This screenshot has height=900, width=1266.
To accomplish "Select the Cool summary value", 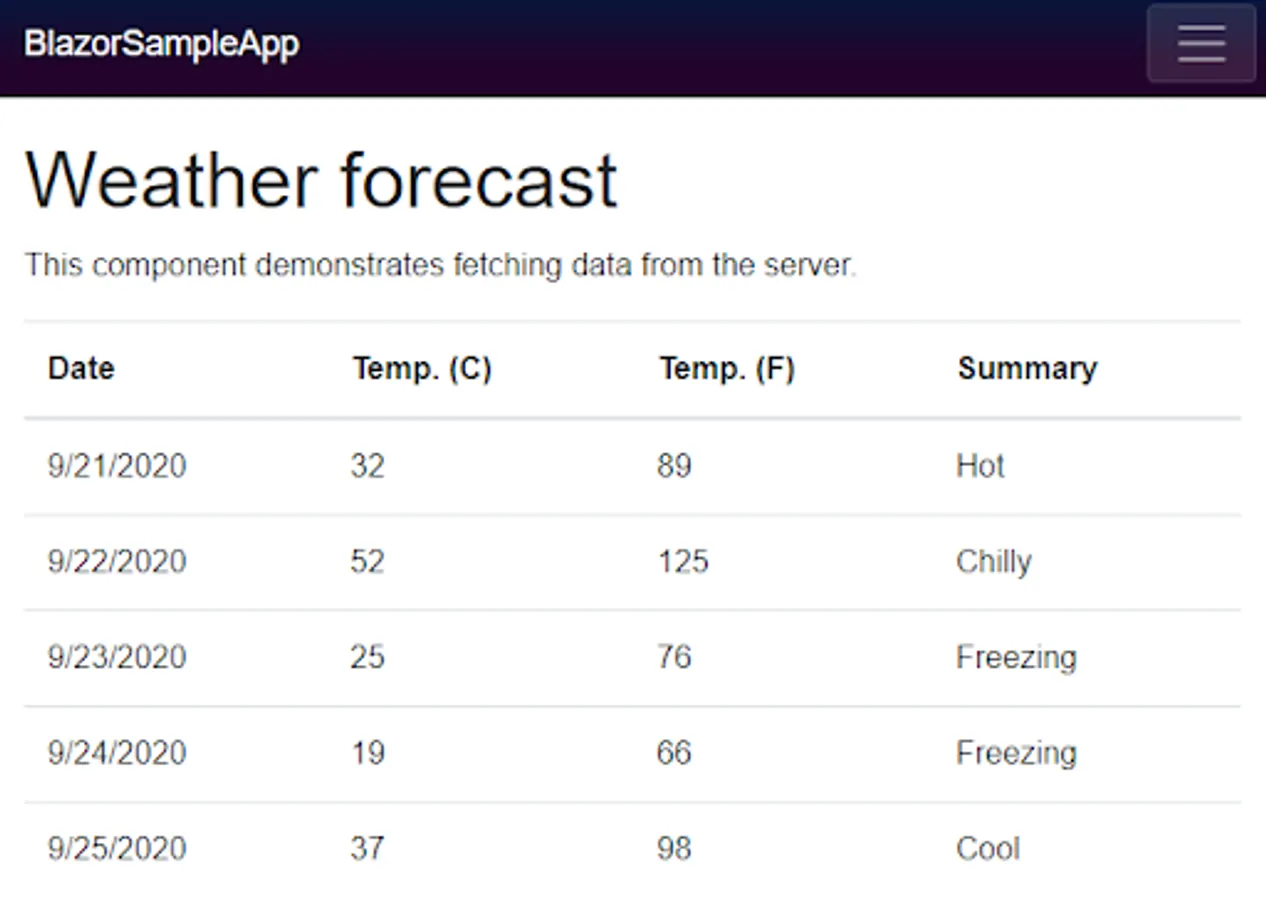I will (x=988, y=848).
